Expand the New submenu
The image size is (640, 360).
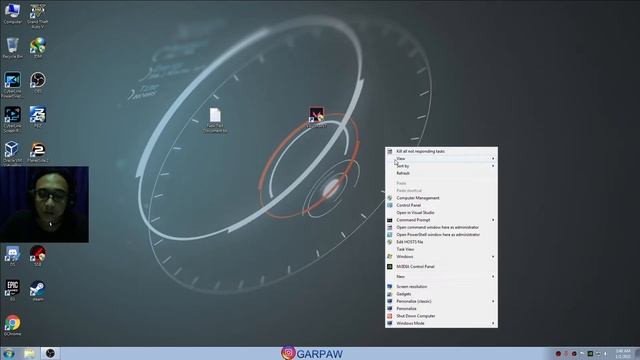441,277
